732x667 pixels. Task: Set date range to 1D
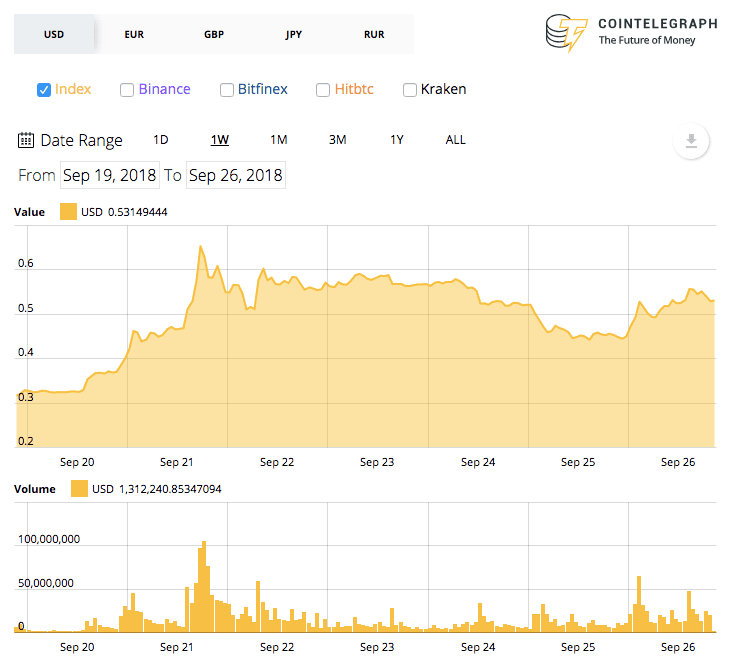pyautogui.click(x=161, y=140)
